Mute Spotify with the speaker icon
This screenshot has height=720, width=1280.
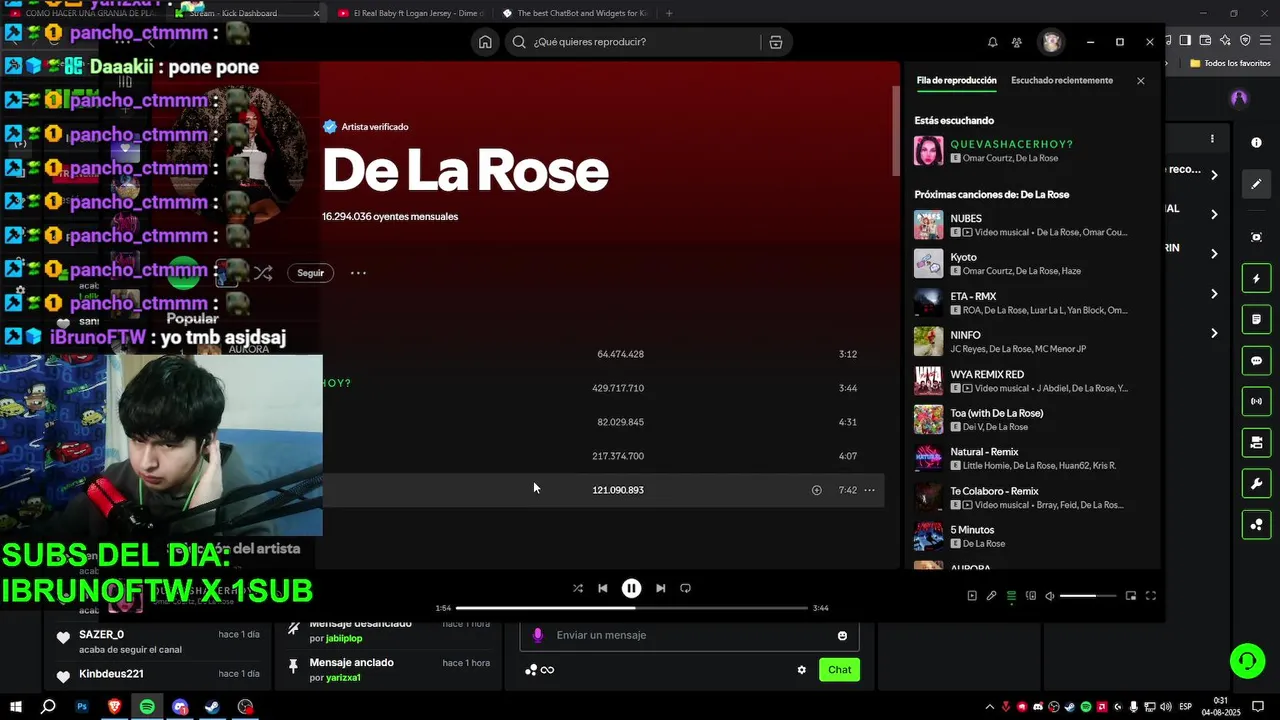point(1050,596)
